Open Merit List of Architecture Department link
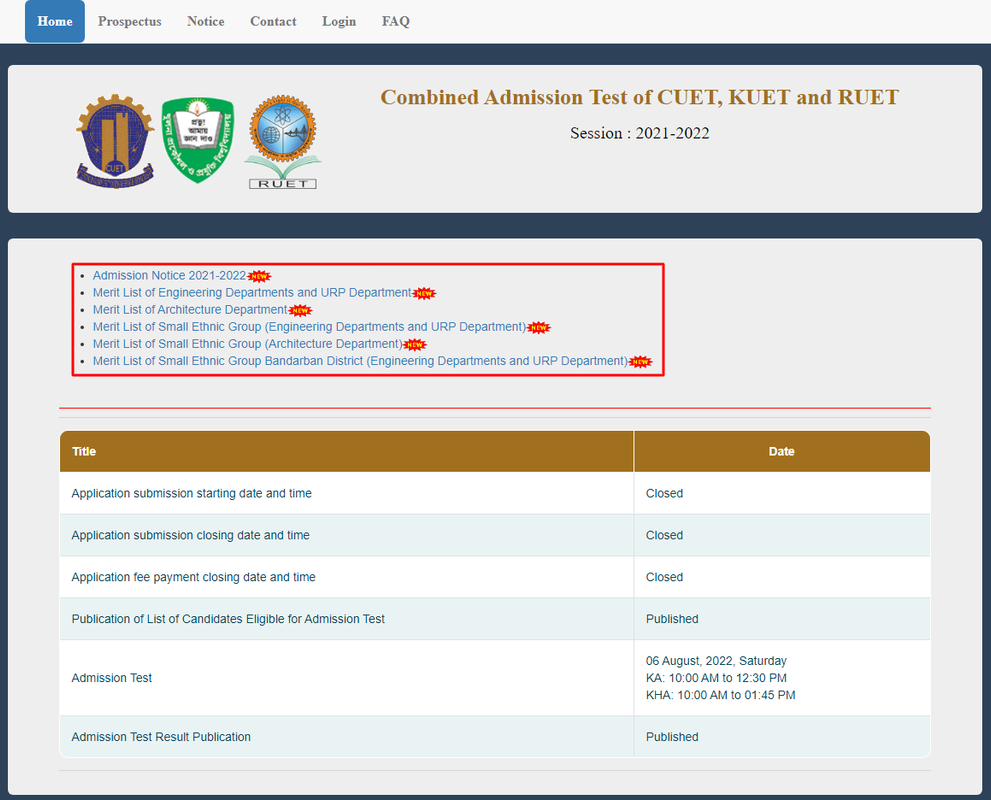Viewport: 991px width, 800px height. click(x=190, y=310)
